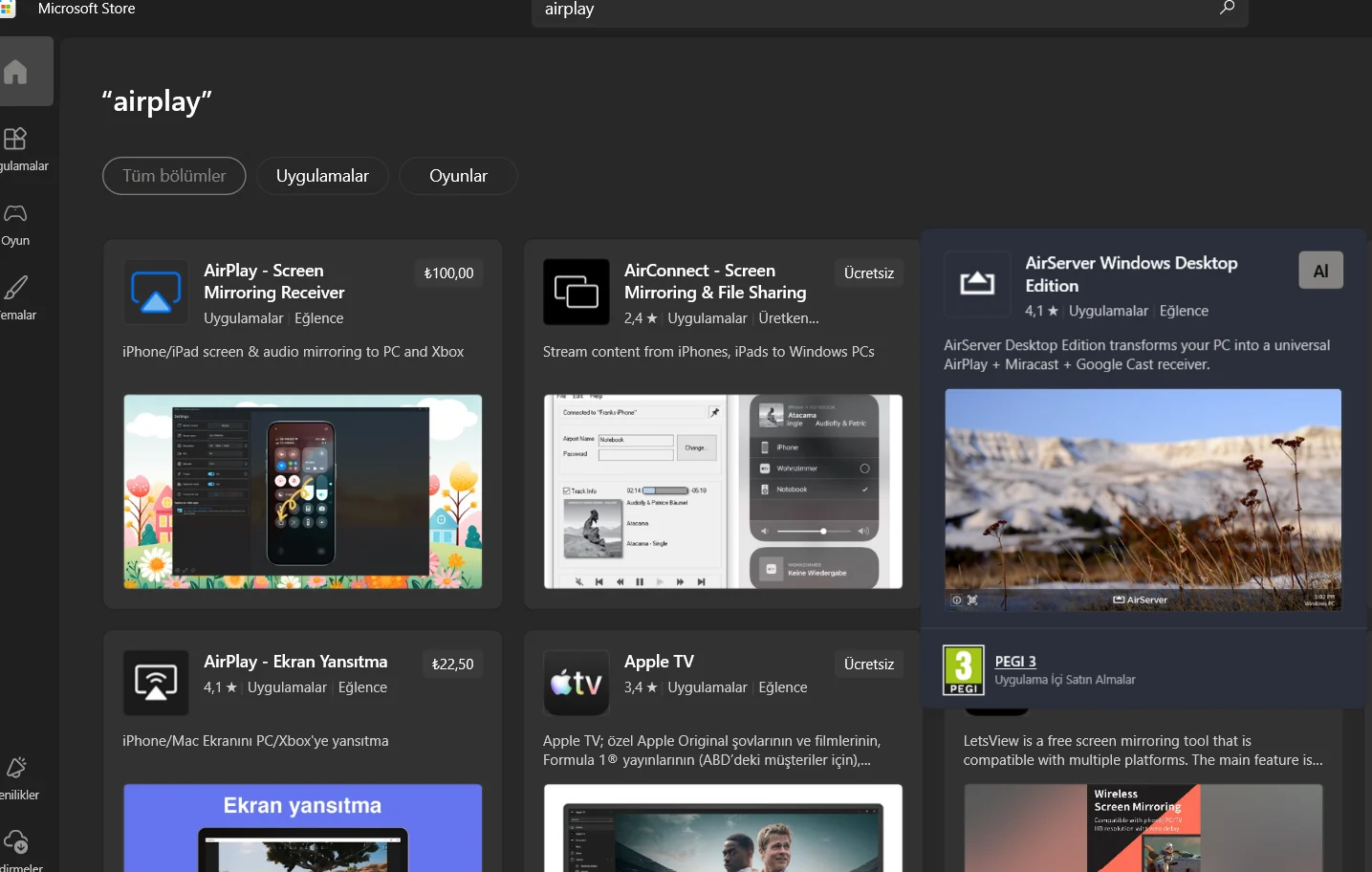Open the AirServer snowy landscape screenshot
Viewport: 1372px width, 872px height.
1143,500
